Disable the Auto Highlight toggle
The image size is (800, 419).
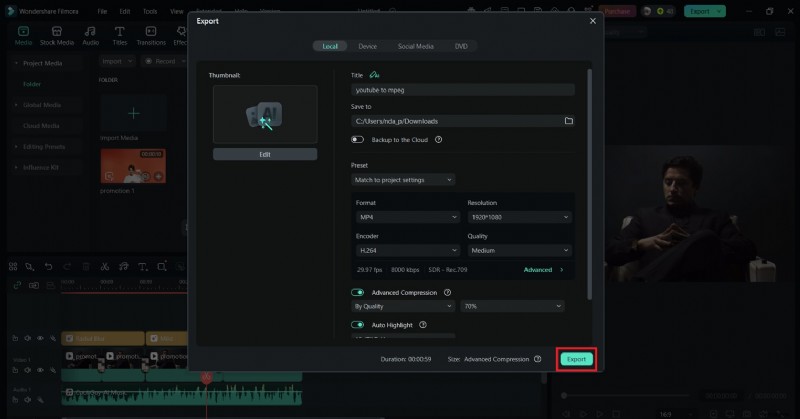click(x=357, y=325)
